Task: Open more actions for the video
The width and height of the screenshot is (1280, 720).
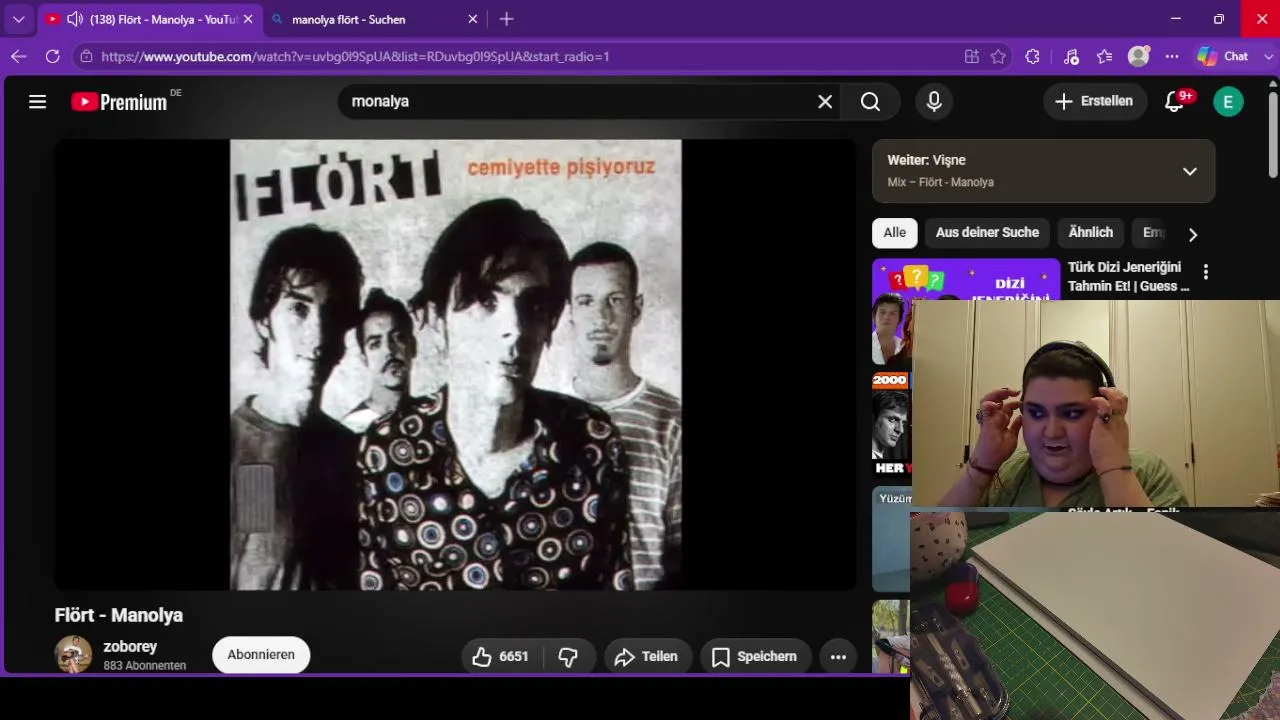Action: coord(838,657)
